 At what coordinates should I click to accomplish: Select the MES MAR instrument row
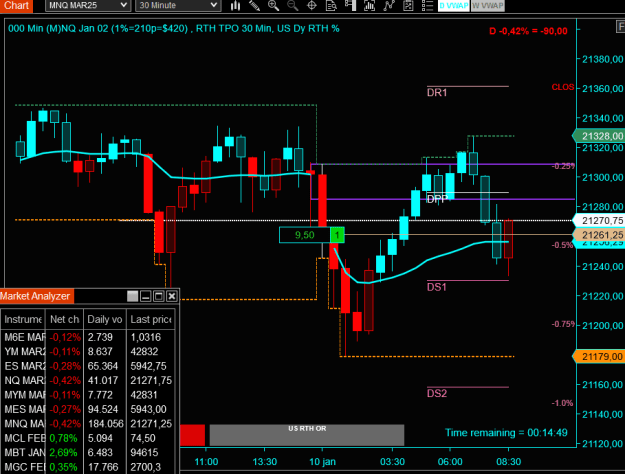click(88, 409)
